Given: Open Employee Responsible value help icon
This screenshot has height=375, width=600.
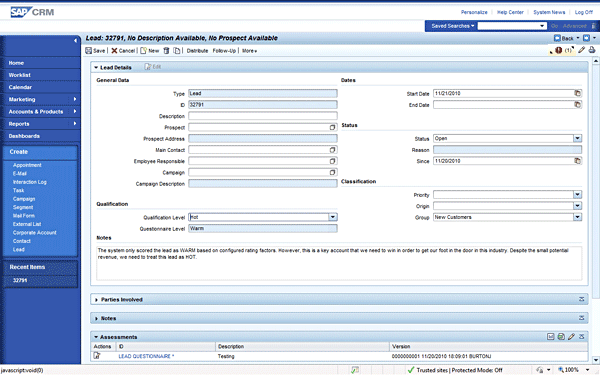Looking at the screenshot, I should click(333, 161).
